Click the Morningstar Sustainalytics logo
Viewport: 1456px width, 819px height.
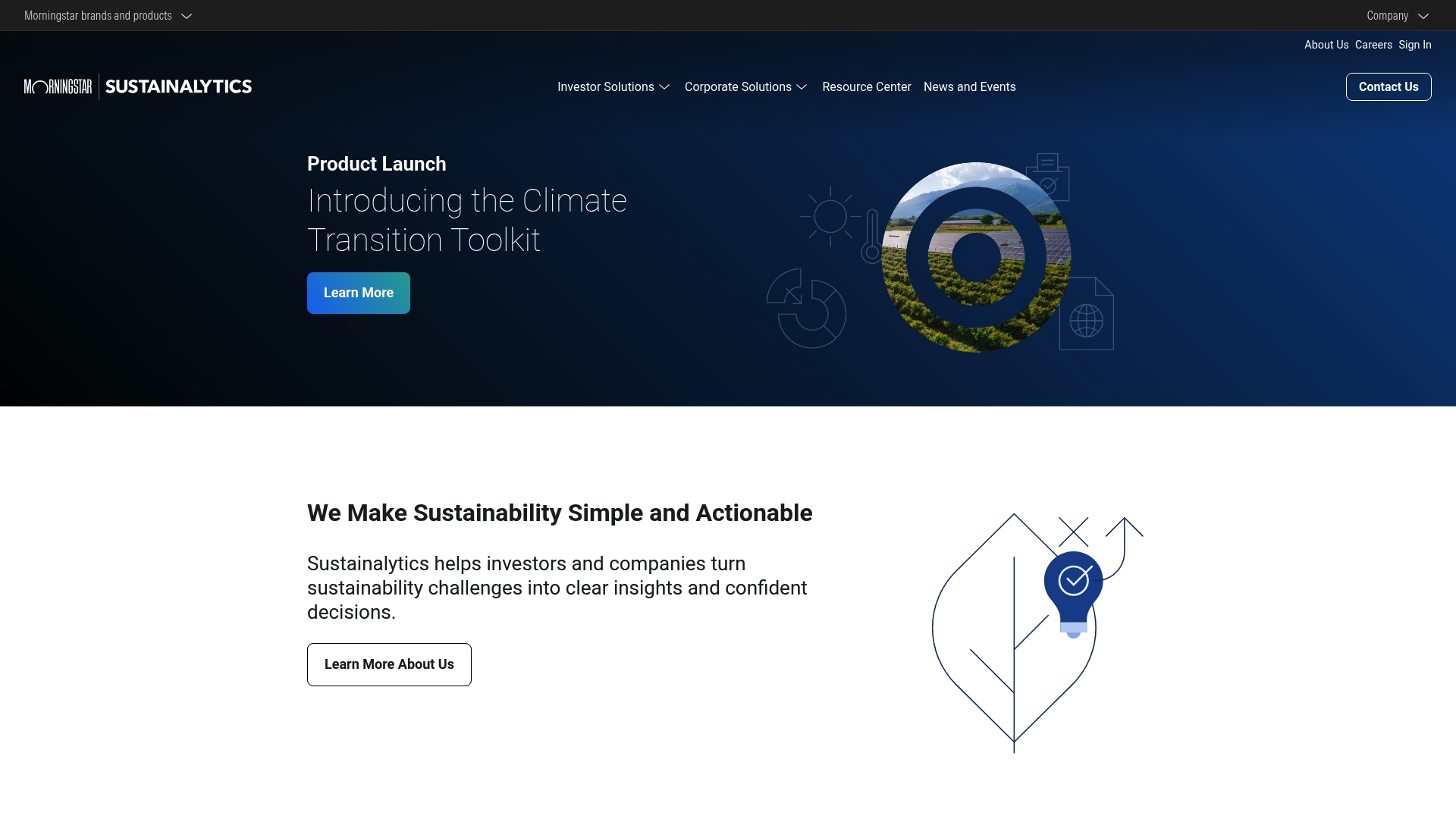(x=138, y=86)
